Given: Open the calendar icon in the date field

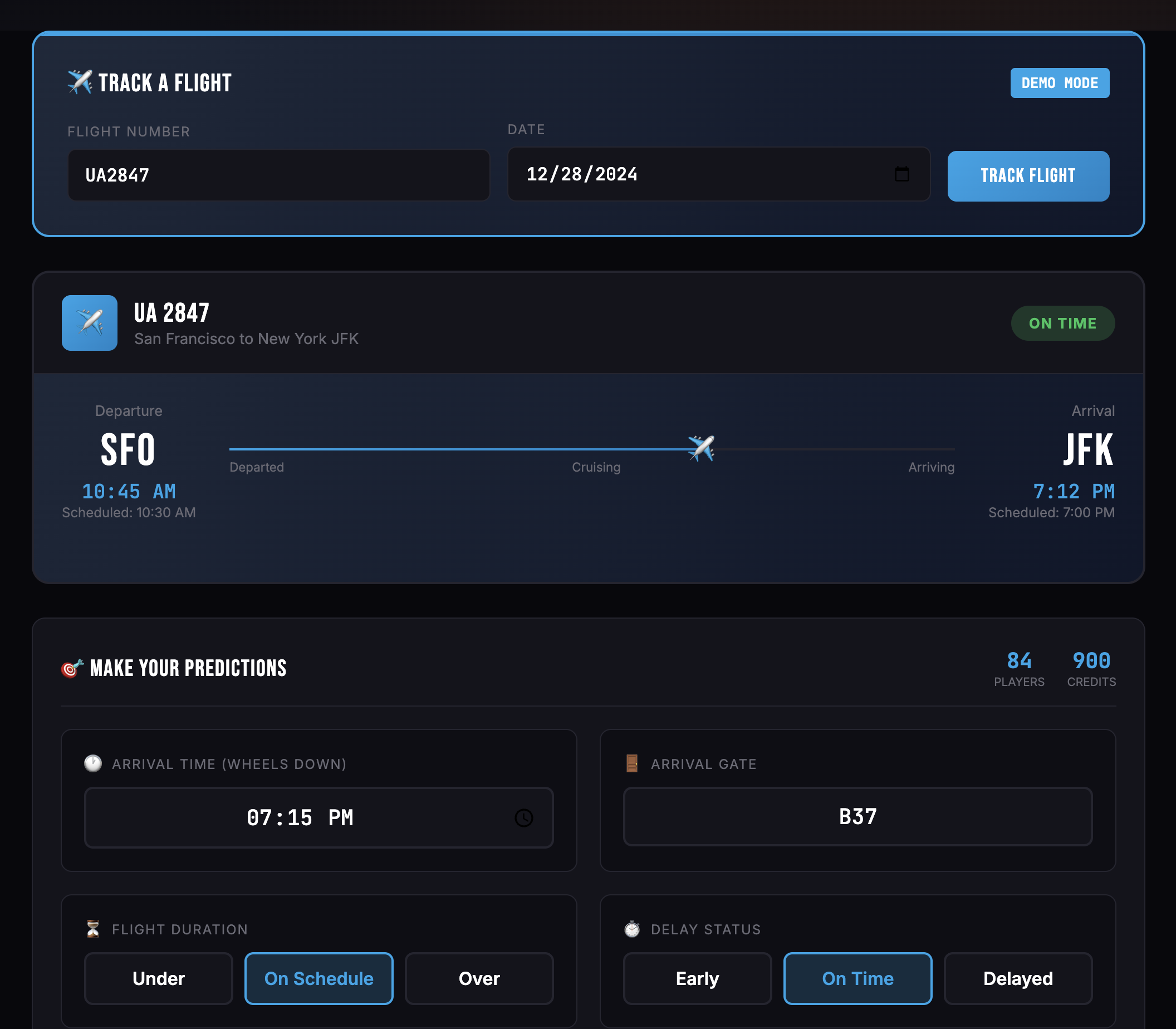Looking at the screenshot, I should 903,174.
